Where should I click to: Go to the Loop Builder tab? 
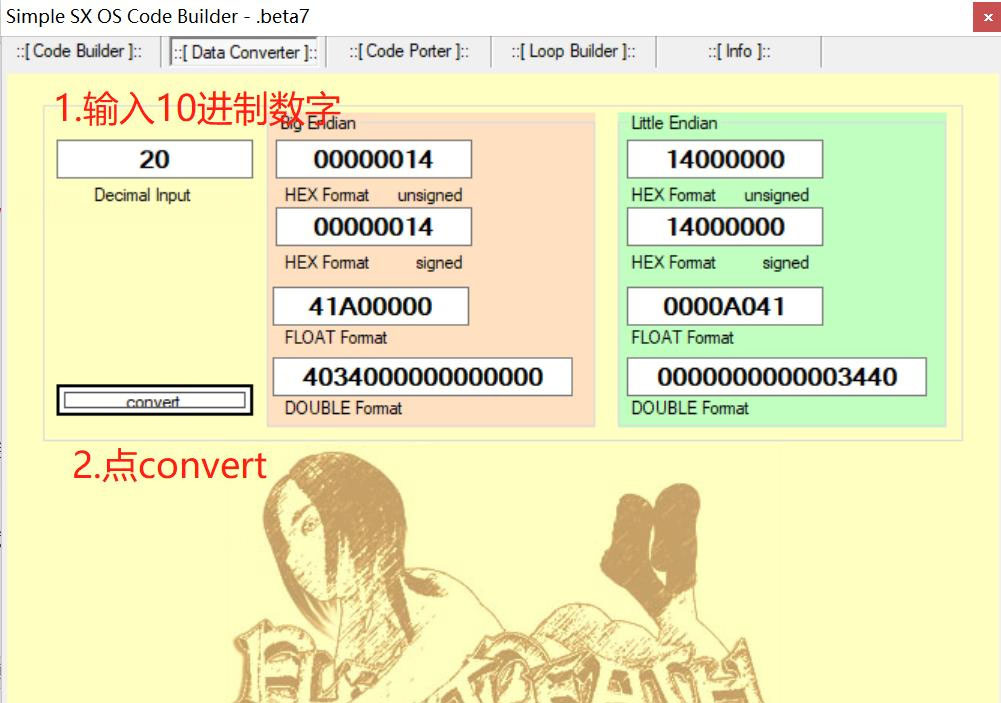[573, 52]
